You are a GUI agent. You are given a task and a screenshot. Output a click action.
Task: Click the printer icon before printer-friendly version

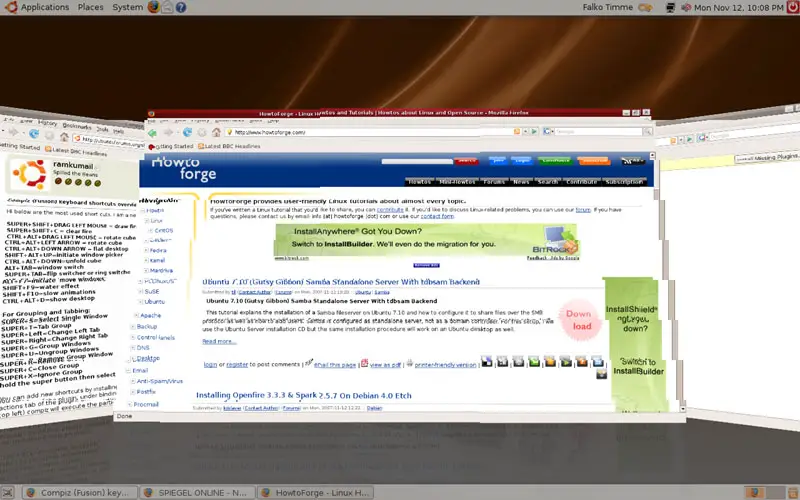[410, 363]
